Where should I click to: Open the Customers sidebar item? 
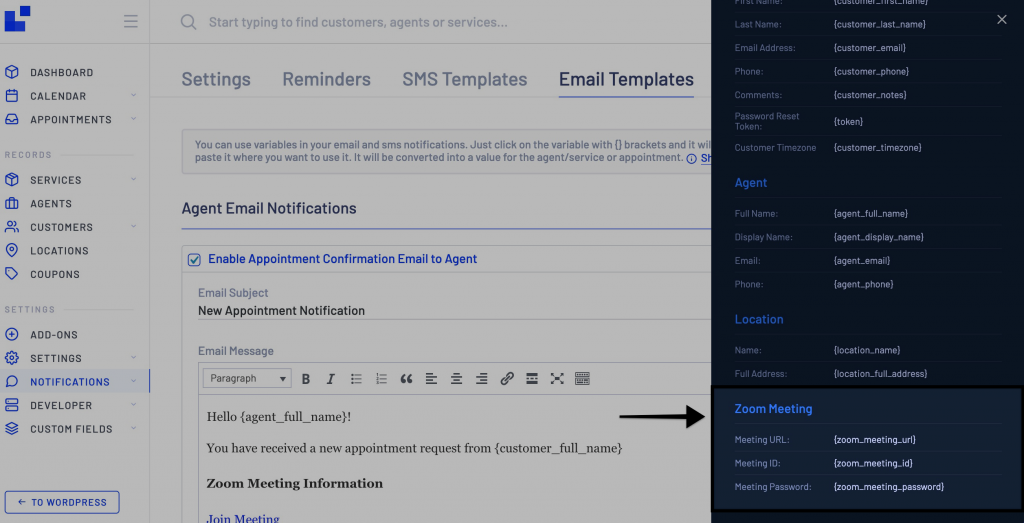coord(61,227)
